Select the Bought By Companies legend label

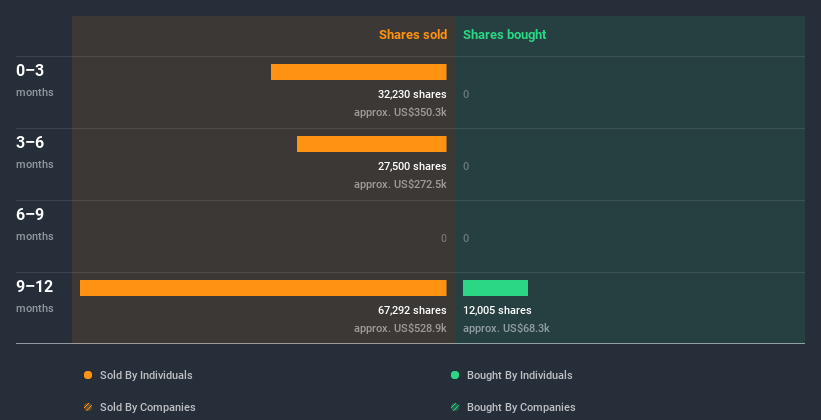[521, 407]
